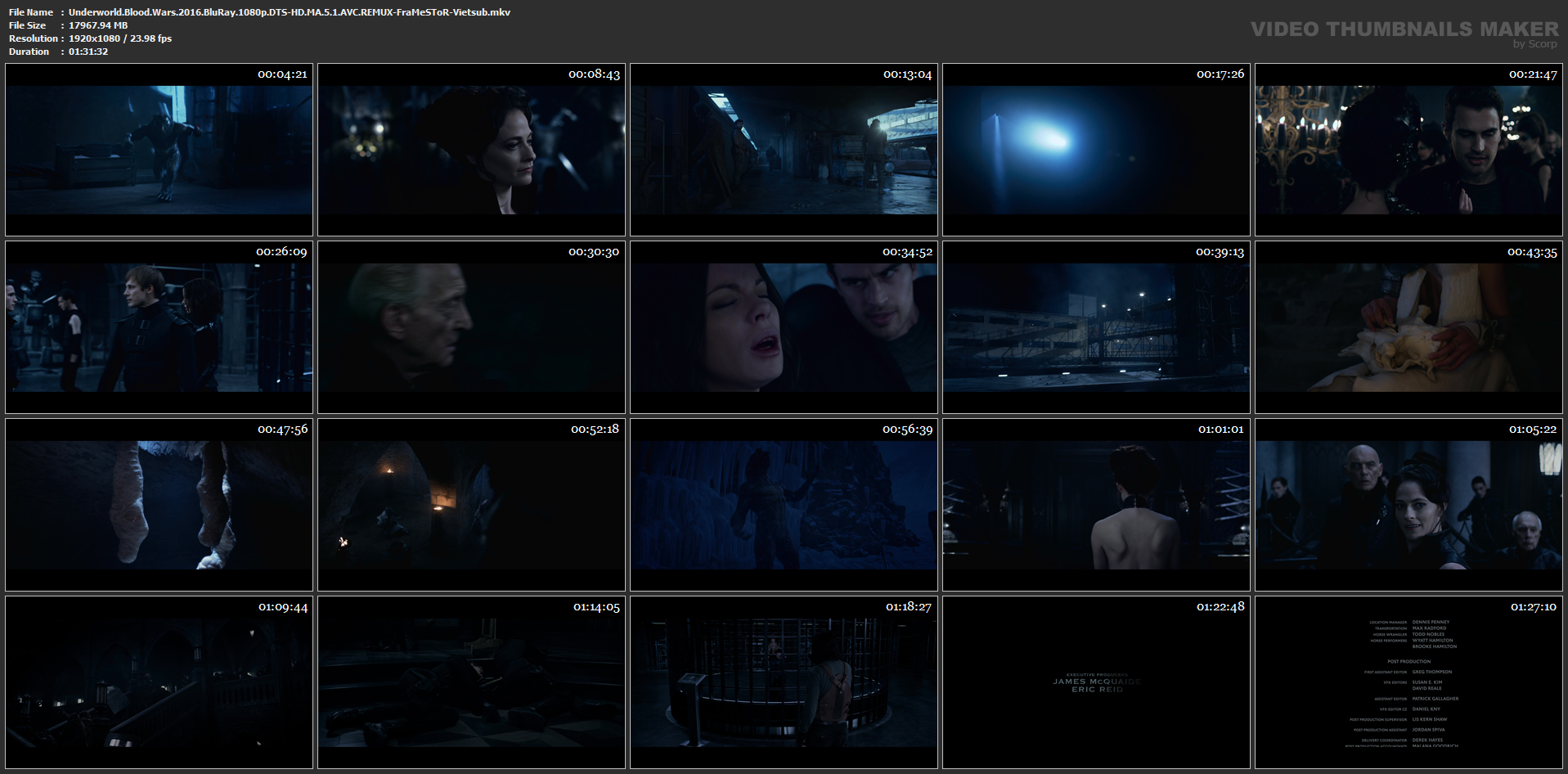Open the executive producers credit frame 01:22:48
Screen dimensions: 1568x774
pyautogui.click(x=1096, y=682)
